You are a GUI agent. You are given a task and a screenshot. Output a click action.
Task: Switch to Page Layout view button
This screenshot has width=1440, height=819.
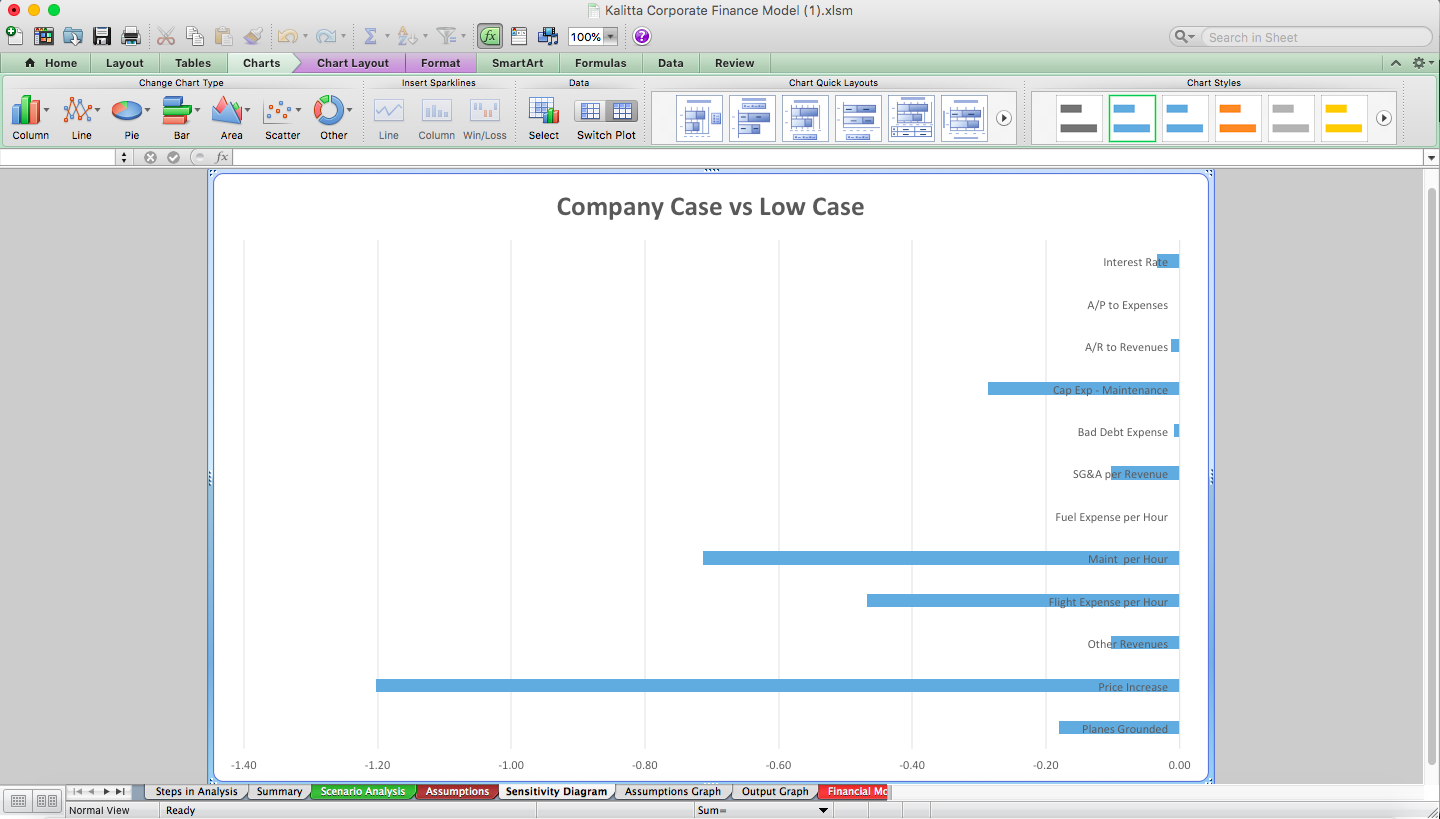tap(46, 800)
